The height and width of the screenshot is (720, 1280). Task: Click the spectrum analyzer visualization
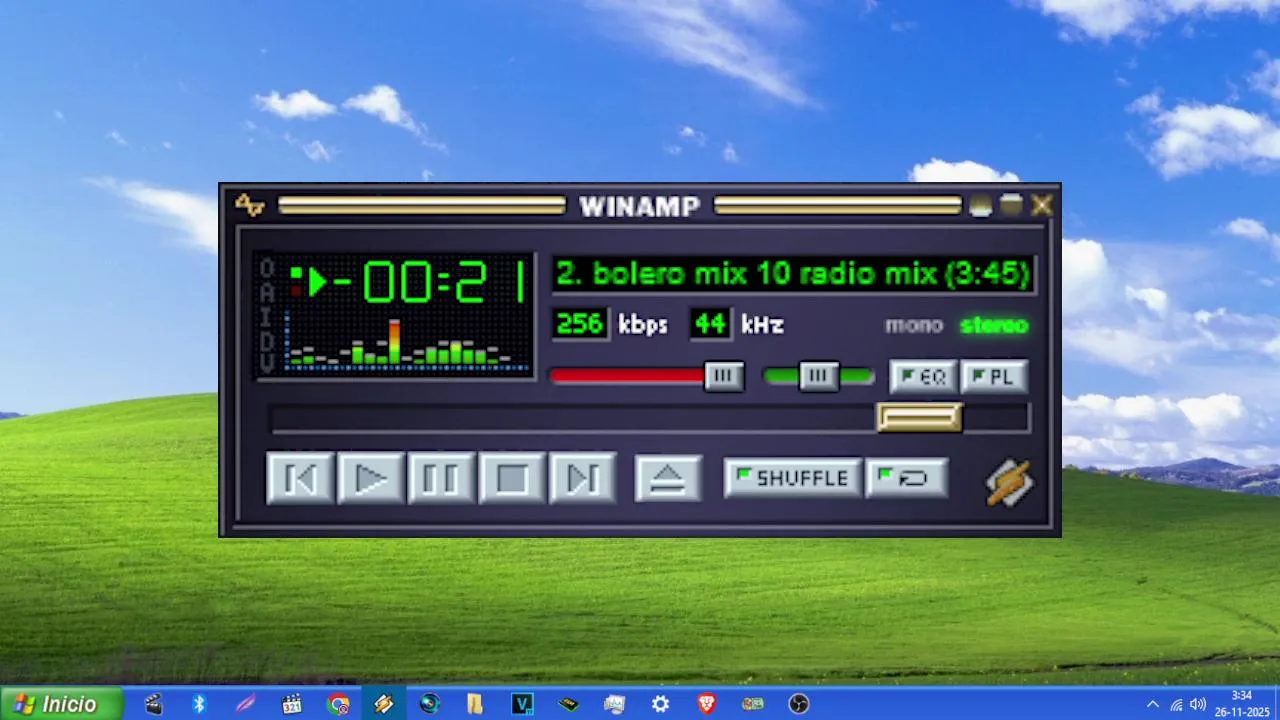406,343
